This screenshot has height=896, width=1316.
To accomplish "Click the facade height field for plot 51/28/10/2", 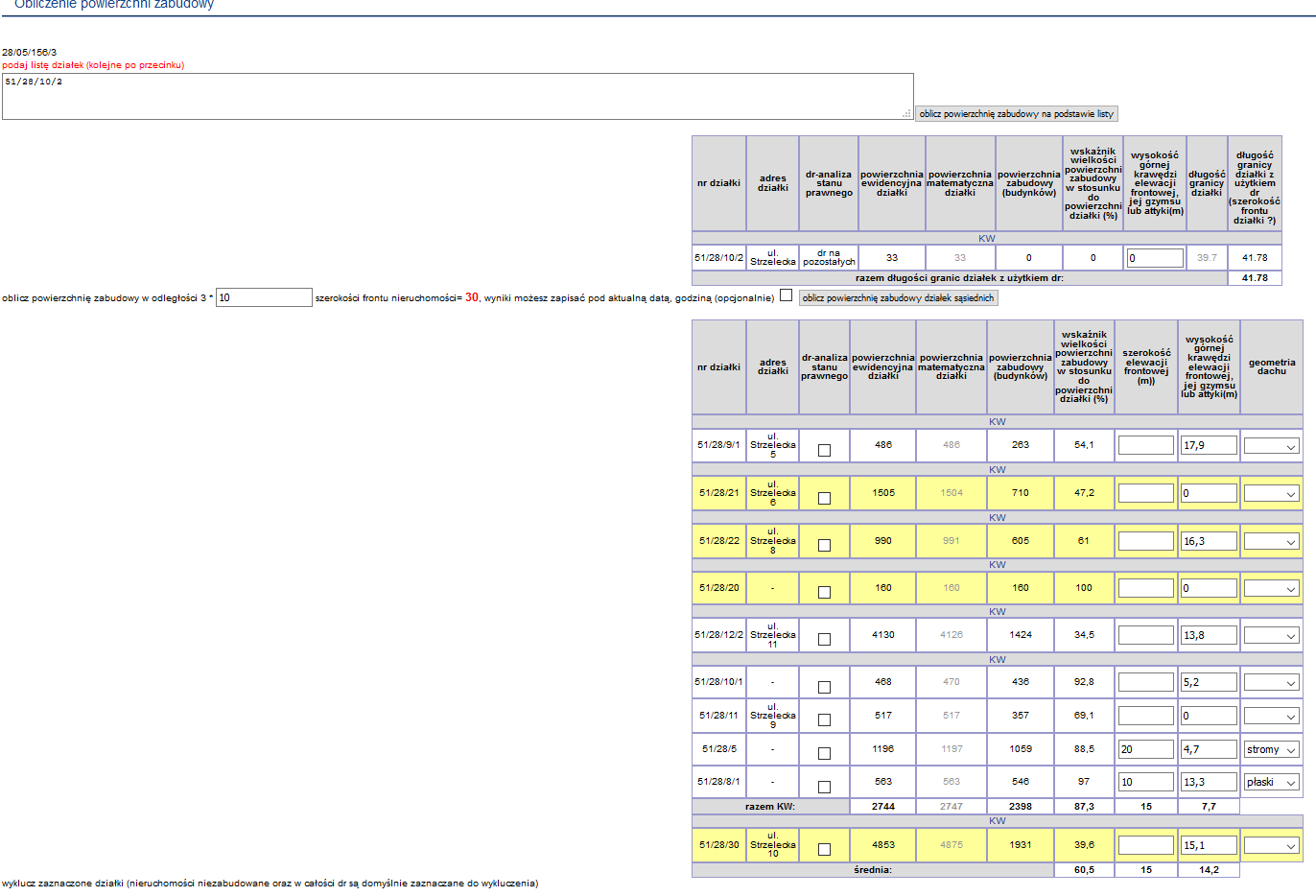I will (x=1154, y=258).
